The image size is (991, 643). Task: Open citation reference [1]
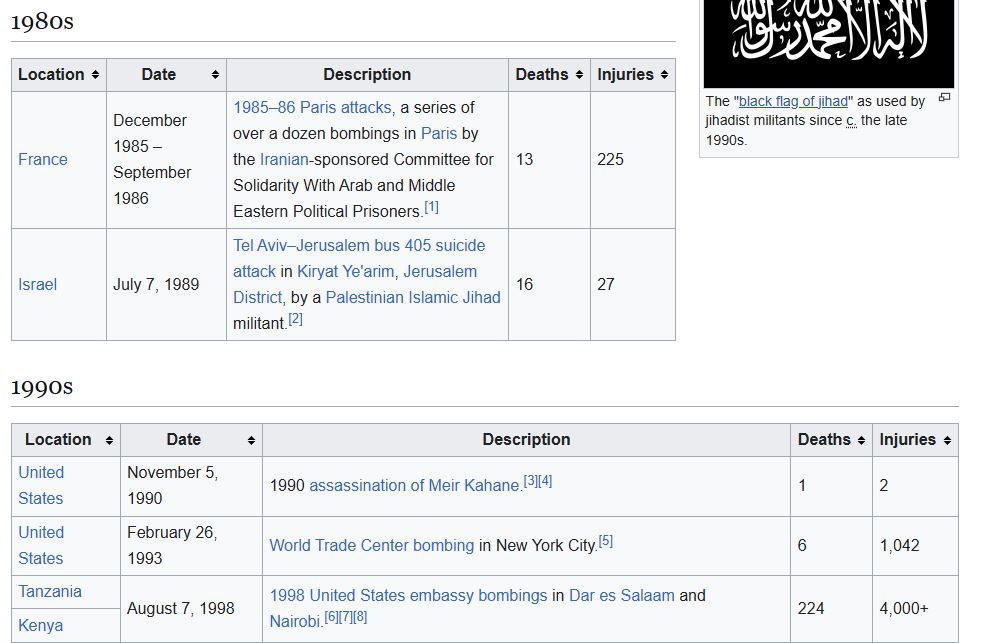431,207
